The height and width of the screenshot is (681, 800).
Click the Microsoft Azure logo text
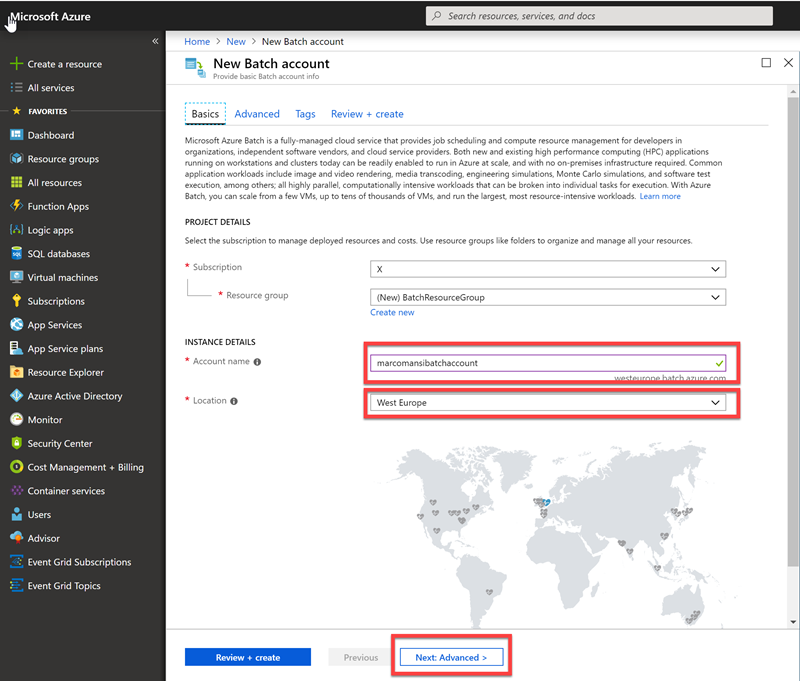51,16
